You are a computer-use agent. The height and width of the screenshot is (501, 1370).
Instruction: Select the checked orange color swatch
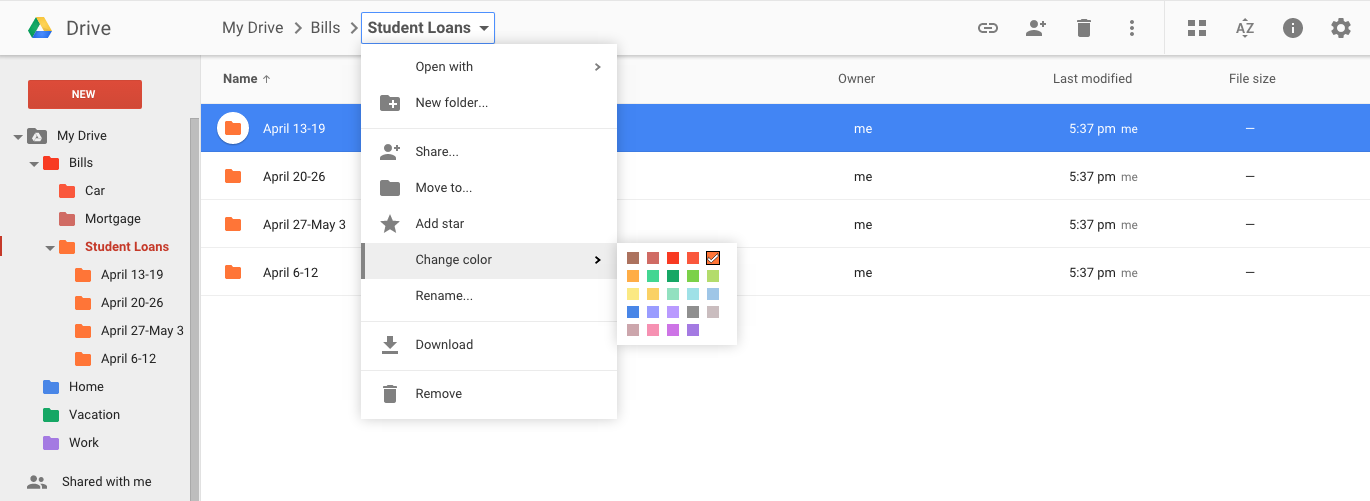point(713,258)
